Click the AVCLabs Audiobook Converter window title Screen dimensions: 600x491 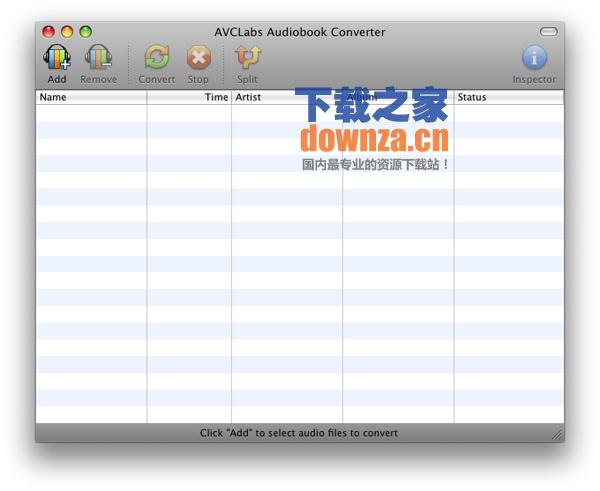click(x=300, y=32)
